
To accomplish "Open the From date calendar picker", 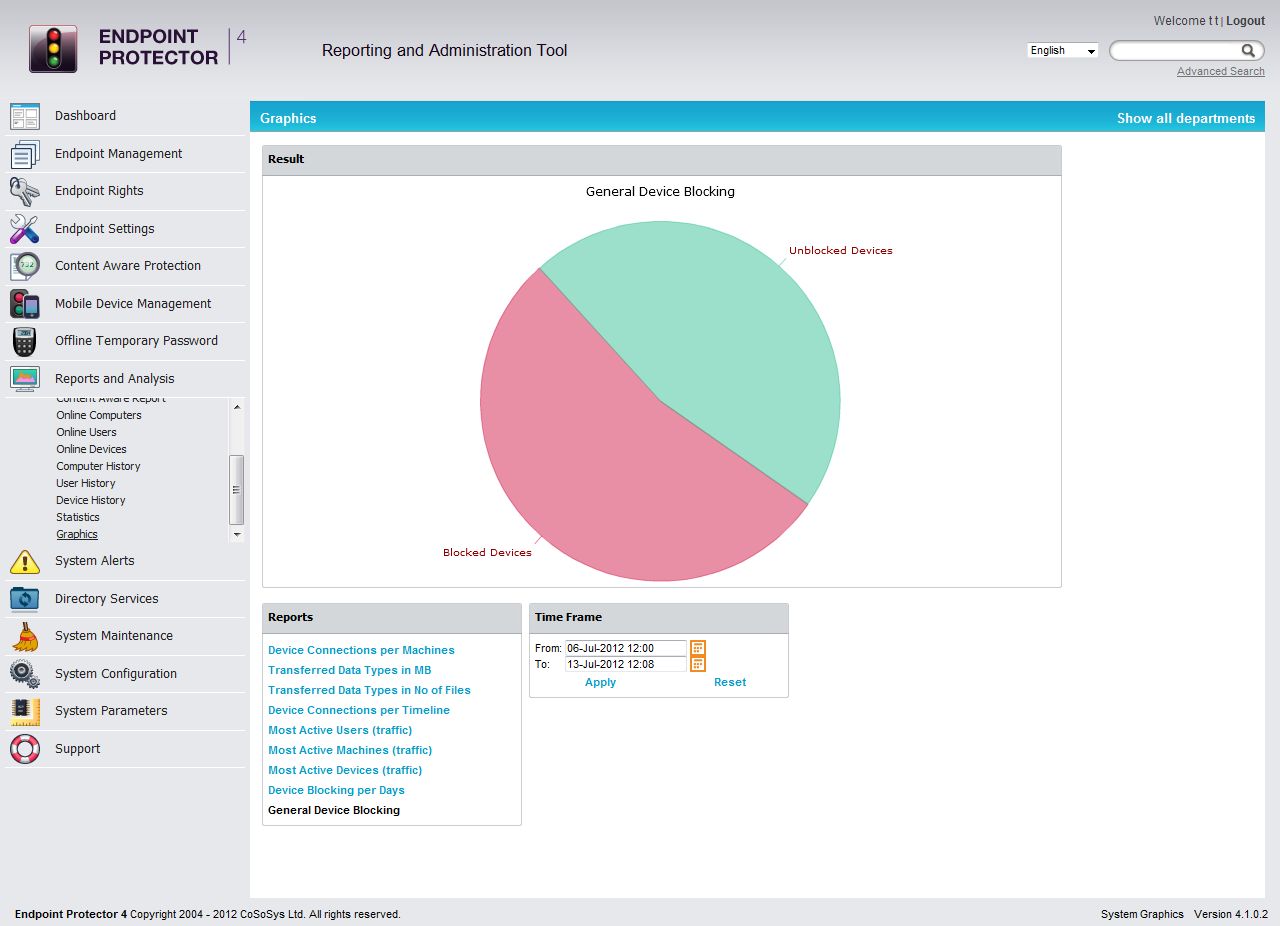I will click(698, 648).
